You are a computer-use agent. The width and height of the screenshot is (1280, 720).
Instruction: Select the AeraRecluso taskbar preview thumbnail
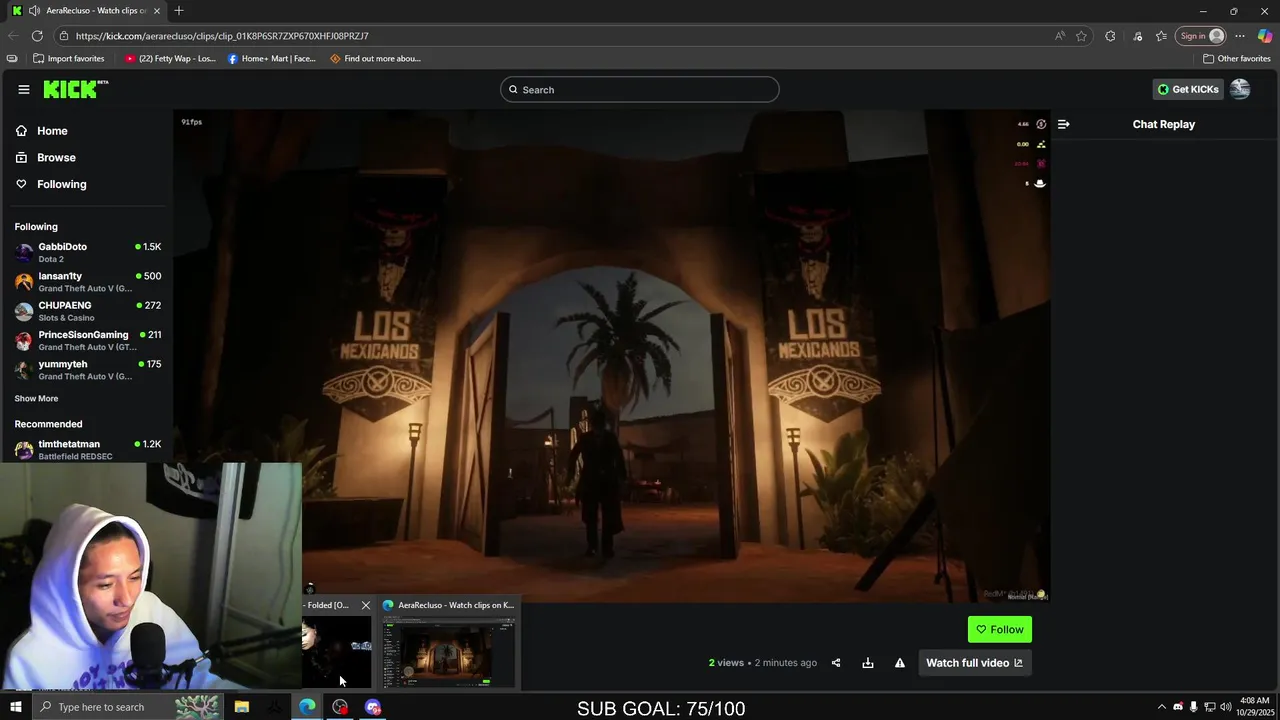pyautogui.click(x=449, y=652)
